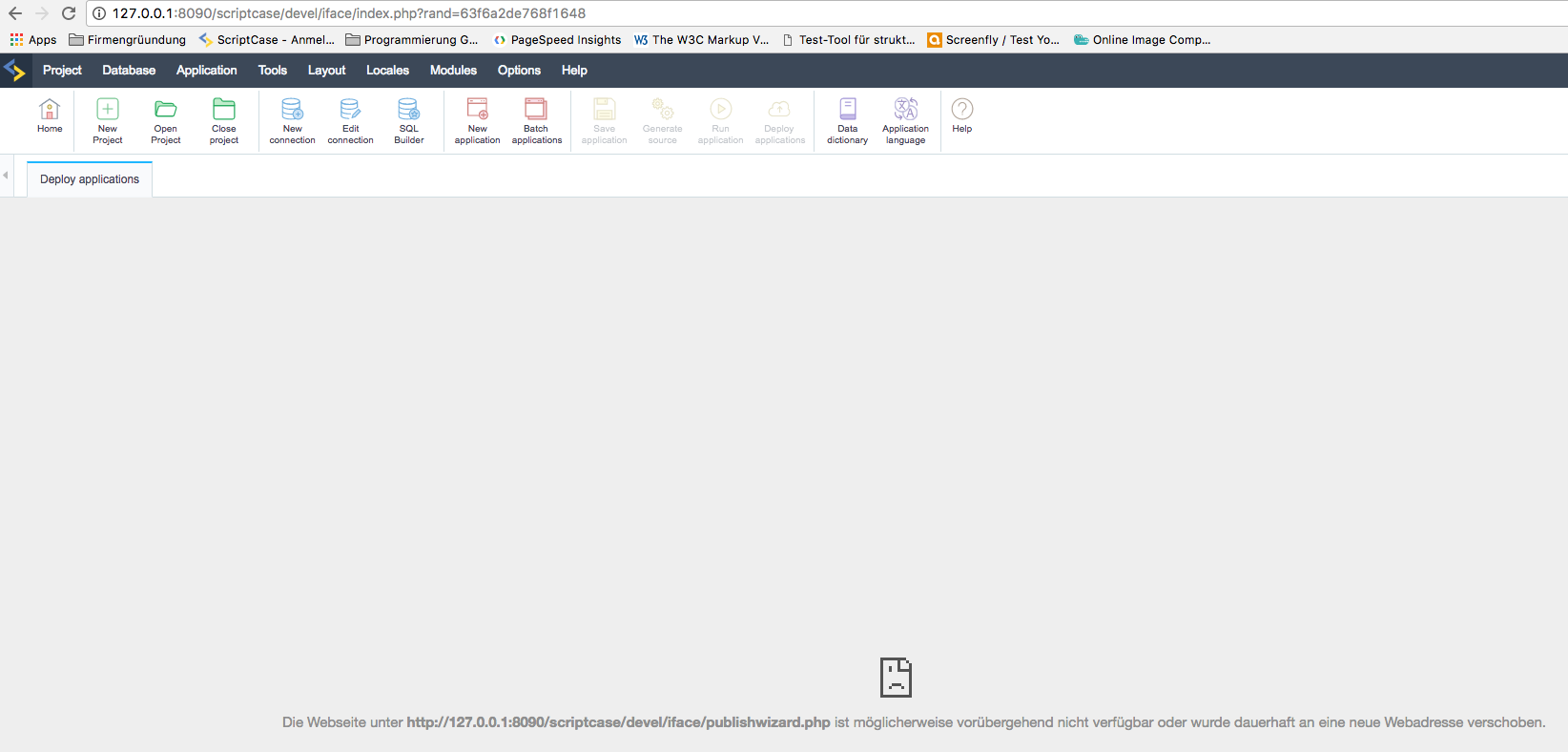Open Help from the toolbar
Viewport: 1568px width, 752px height.
click(x=962, y=115)
